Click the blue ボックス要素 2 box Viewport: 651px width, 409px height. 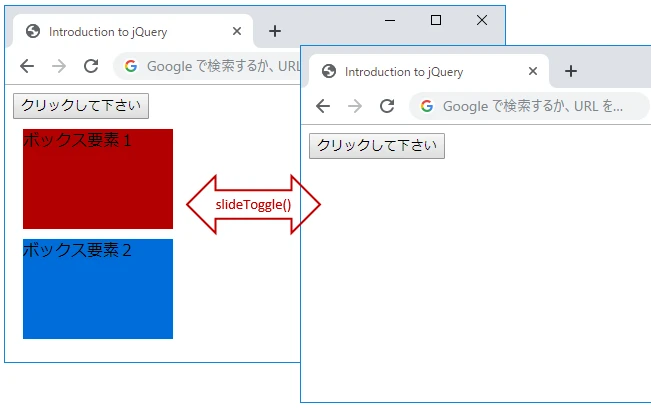[98, 289]
